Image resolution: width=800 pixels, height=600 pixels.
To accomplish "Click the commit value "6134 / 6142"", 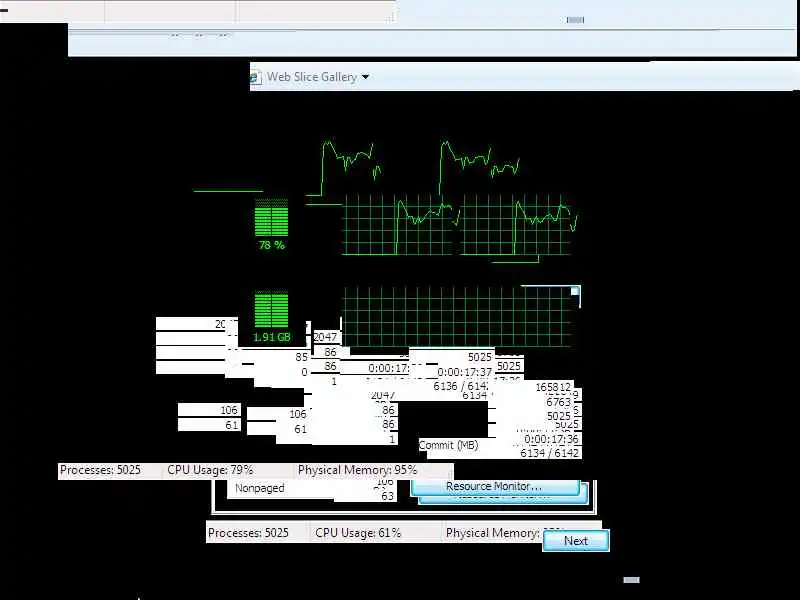I will (x=549, y=453).
